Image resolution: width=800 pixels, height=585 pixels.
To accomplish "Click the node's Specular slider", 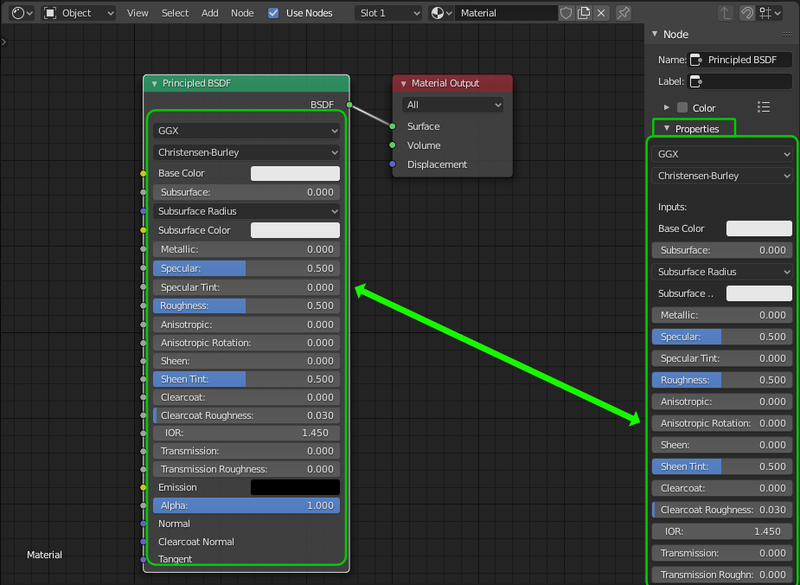I will point(247,268).
